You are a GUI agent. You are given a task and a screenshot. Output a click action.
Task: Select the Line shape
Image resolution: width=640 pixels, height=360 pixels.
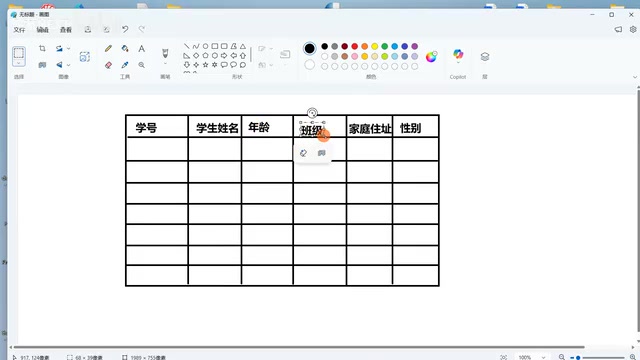click(187, 46)
